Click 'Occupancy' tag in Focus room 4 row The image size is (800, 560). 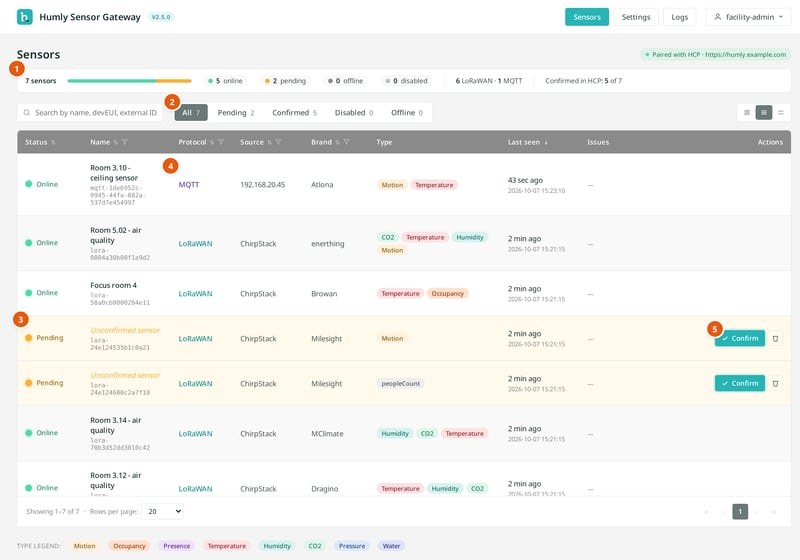(447, 294)
